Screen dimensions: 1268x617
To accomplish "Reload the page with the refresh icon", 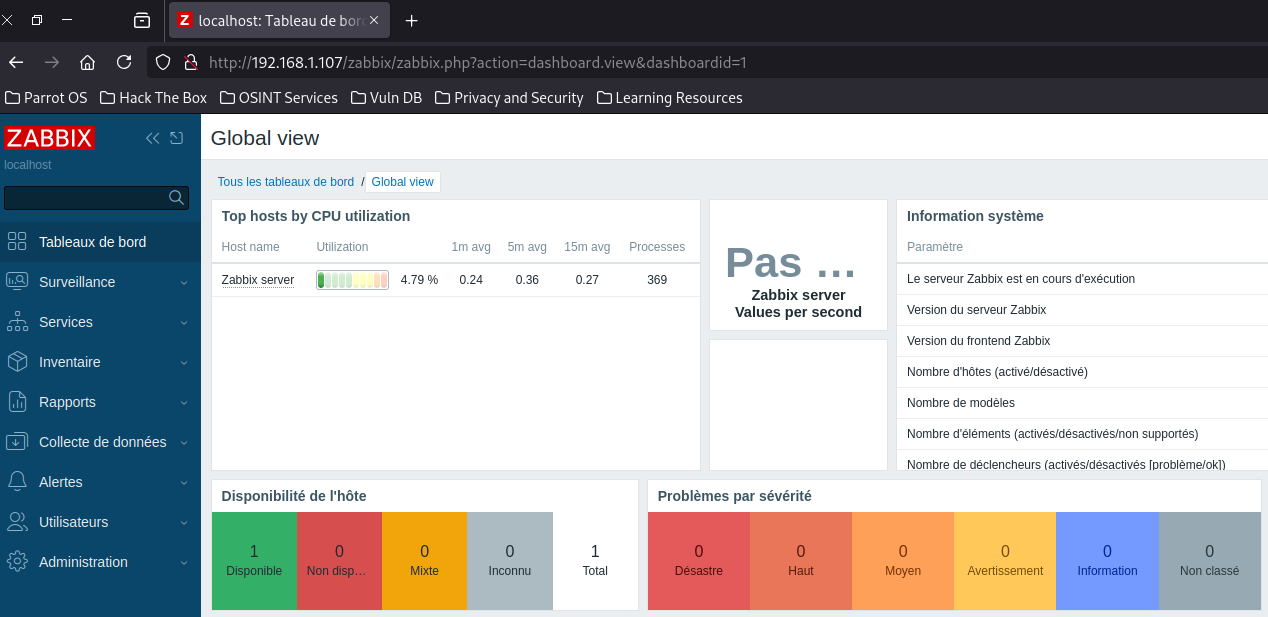I will 124,62.
